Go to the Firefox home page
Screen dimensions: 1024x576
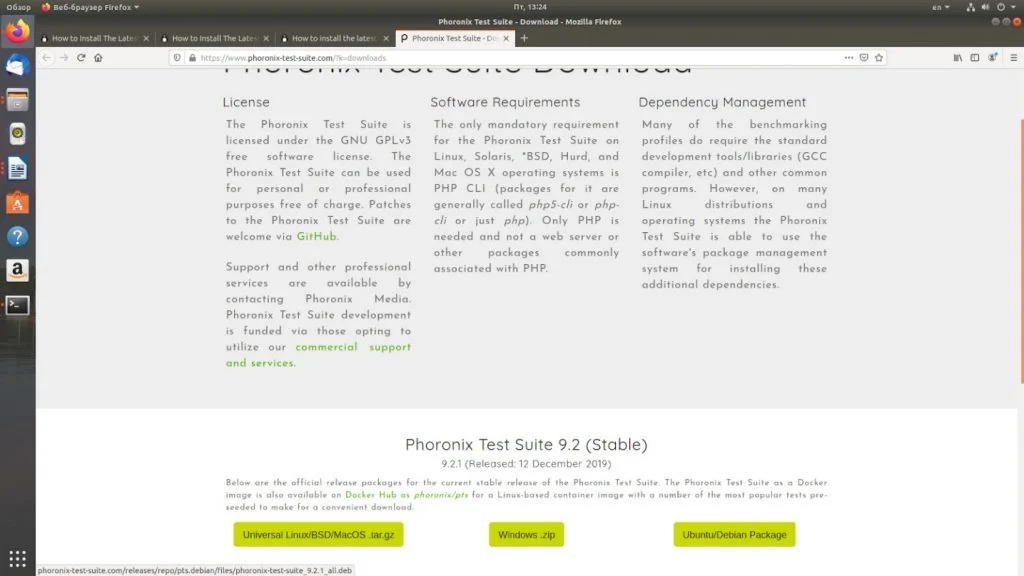98,57
